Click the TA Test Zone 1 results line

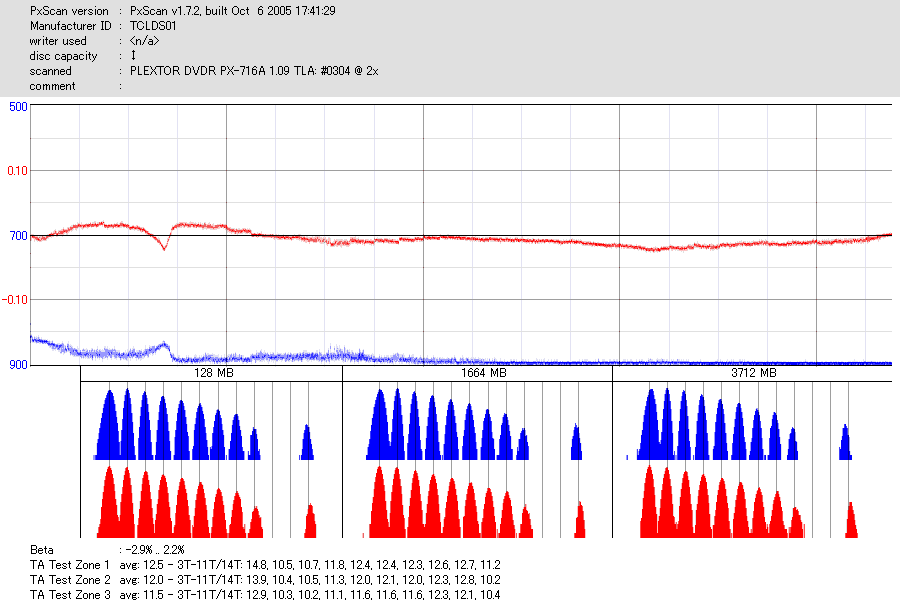(x=265, y=565)
